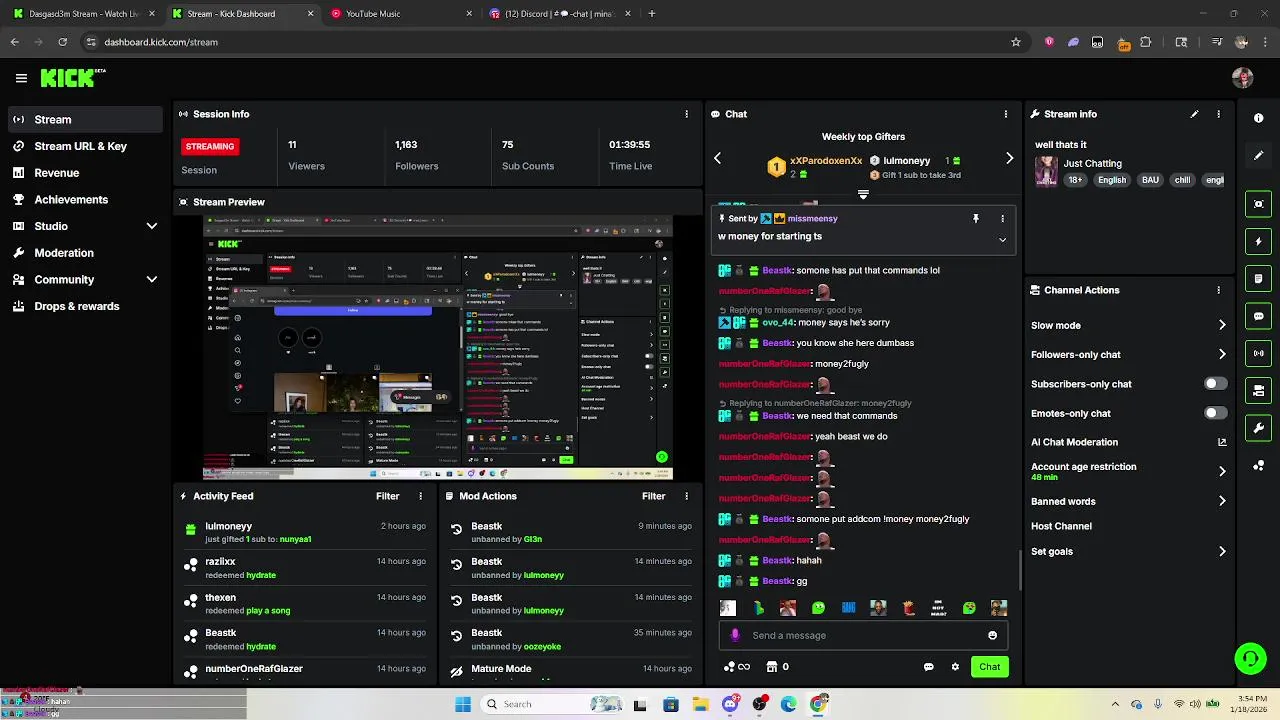Open Activity Feed Filter
Screen dimensions: 1280x720
tap(388, 496)
